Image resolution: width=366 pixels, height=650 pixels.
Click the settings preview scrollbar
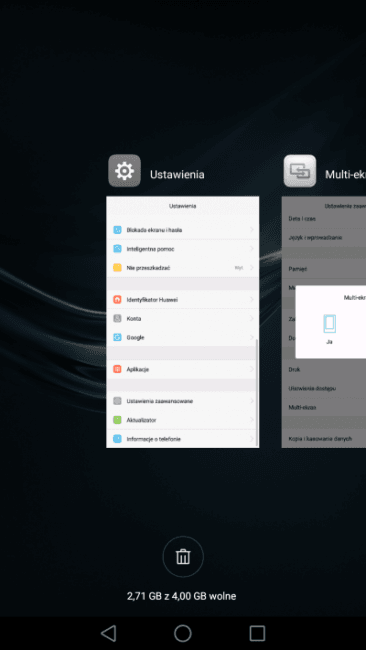pyautogui.click(x=257, y=392)
